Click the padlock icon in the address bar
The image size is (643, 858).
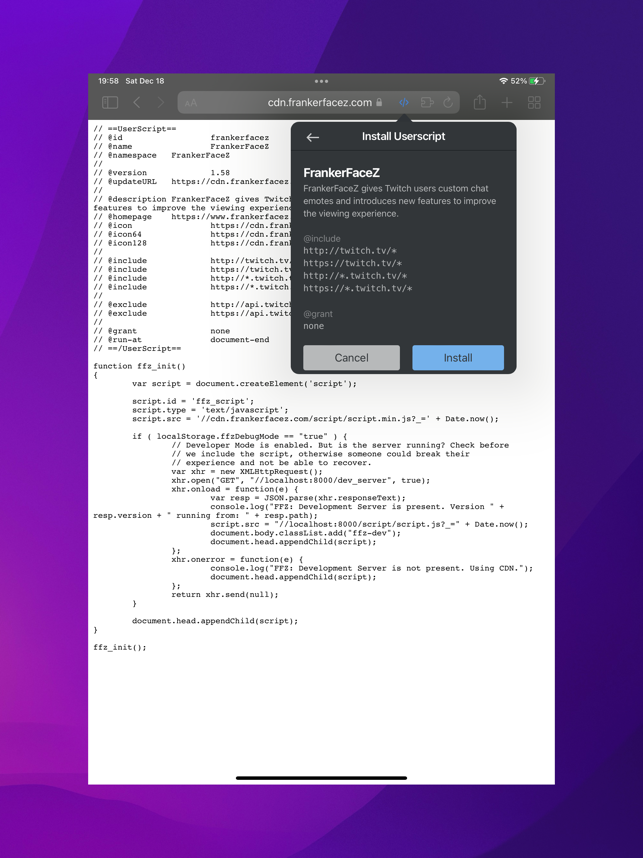coord(378,102)
